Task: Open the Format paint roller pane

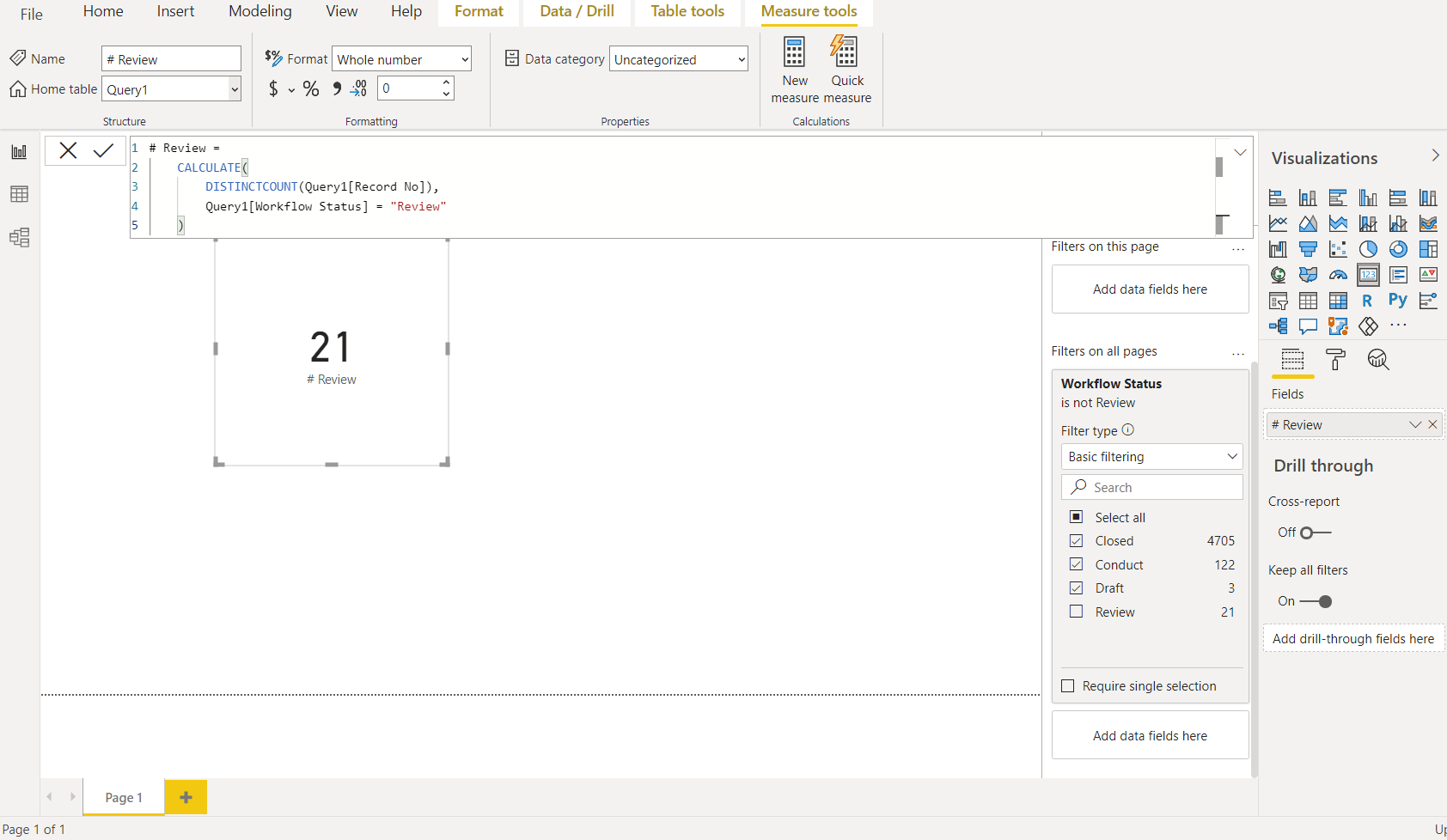Action: [x=1335, y=359]
